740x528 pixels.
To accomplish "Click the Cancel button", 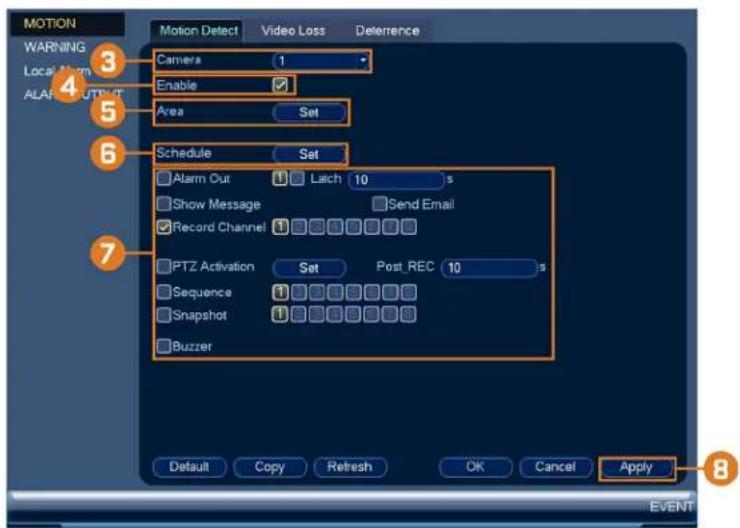I will (555, 467).
